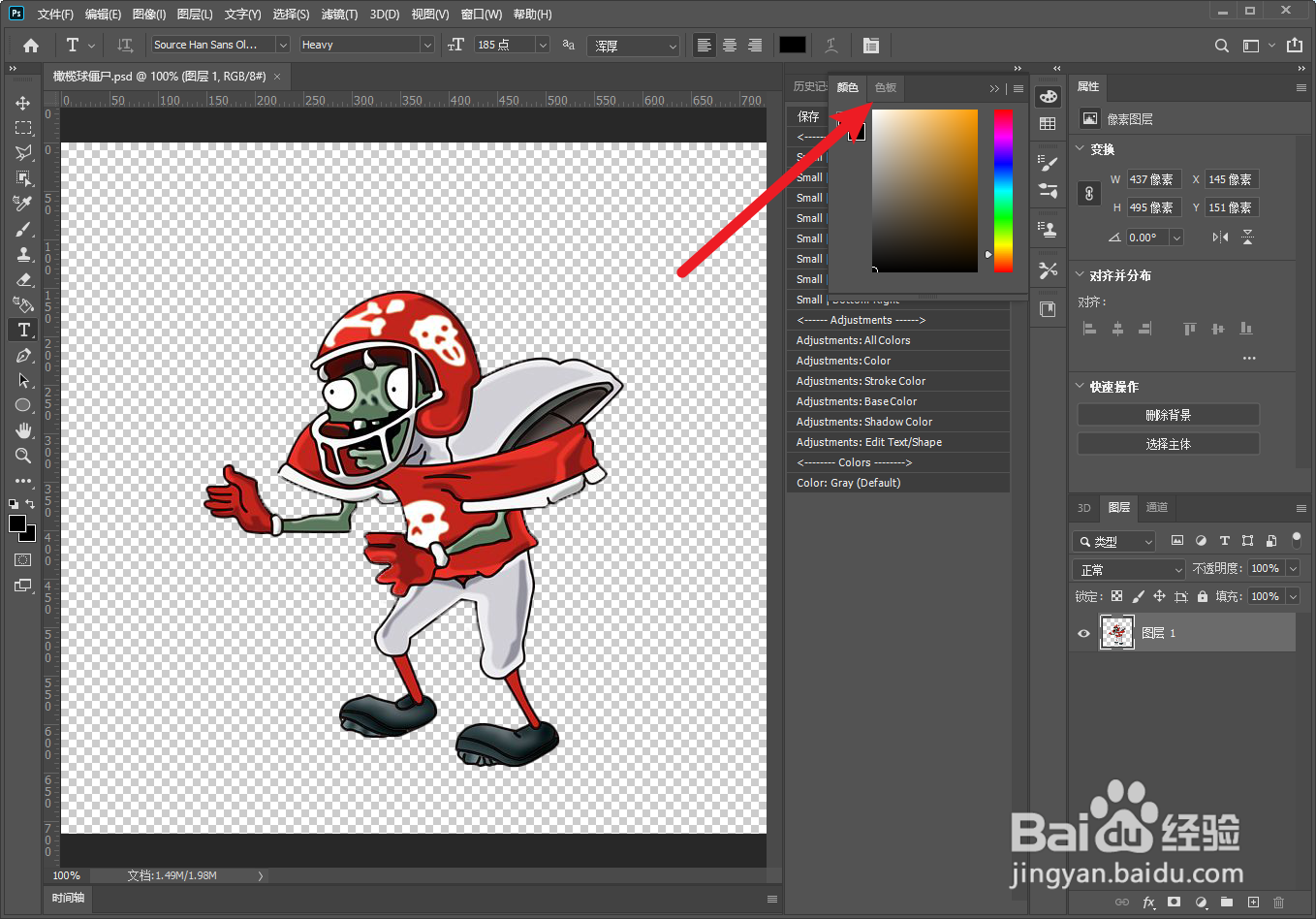Toggle layer filtering switch on
The height and width of the screenshot is (919, 1316).
(x=1297, y=540)
